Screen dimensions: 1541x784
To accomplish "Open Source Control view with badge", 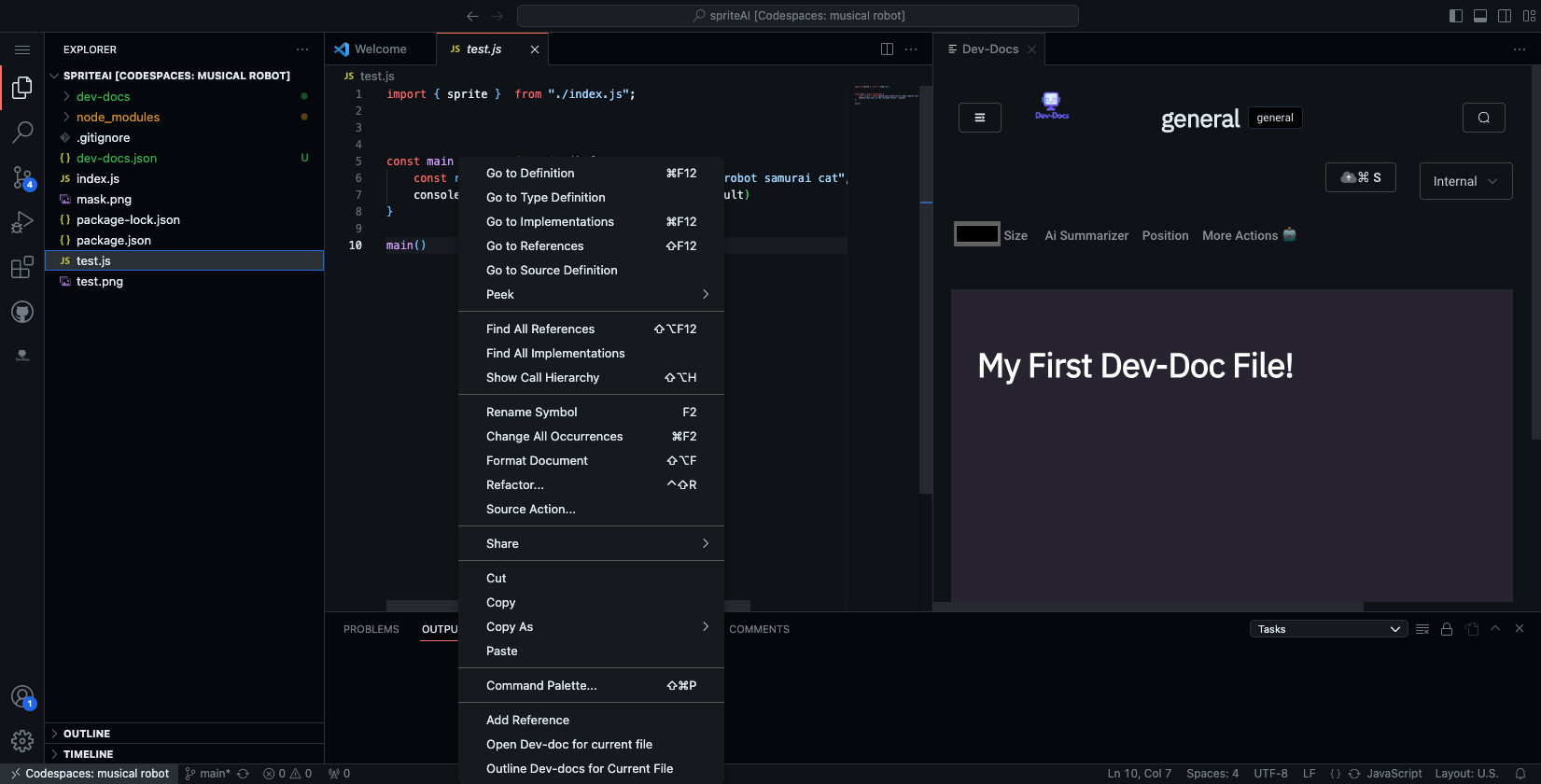I will (x=22, y=177).
